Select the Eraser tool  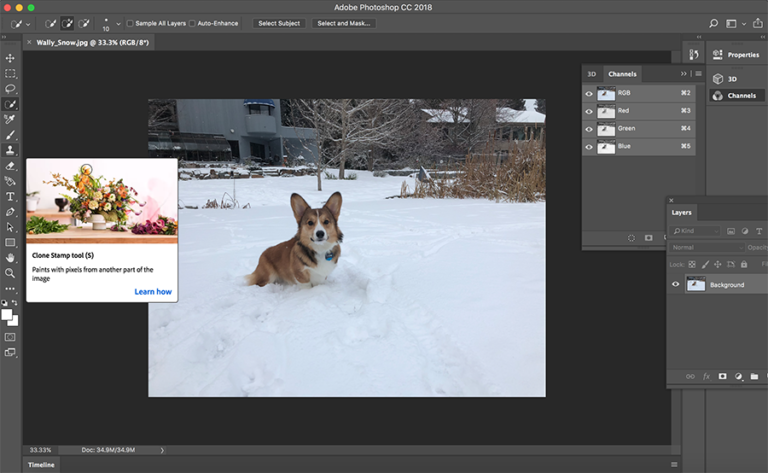coord(10,166)
